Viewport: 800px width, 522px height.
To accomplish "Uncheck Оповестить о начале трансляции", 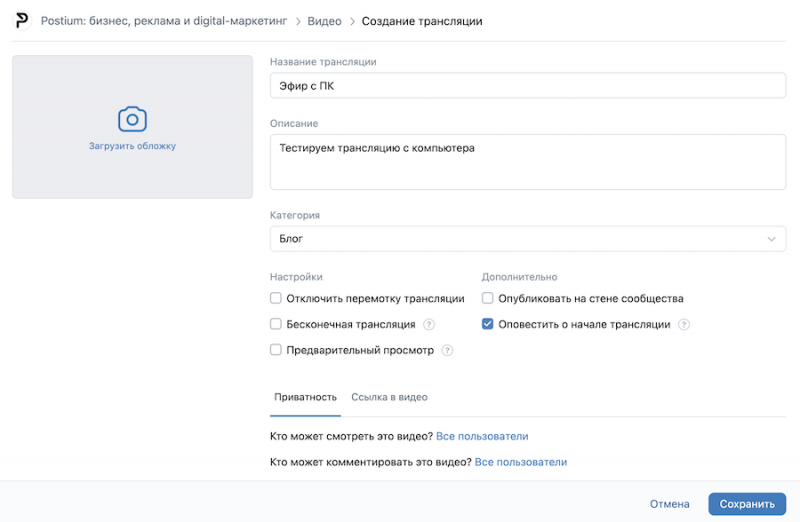I will [488, 325].
